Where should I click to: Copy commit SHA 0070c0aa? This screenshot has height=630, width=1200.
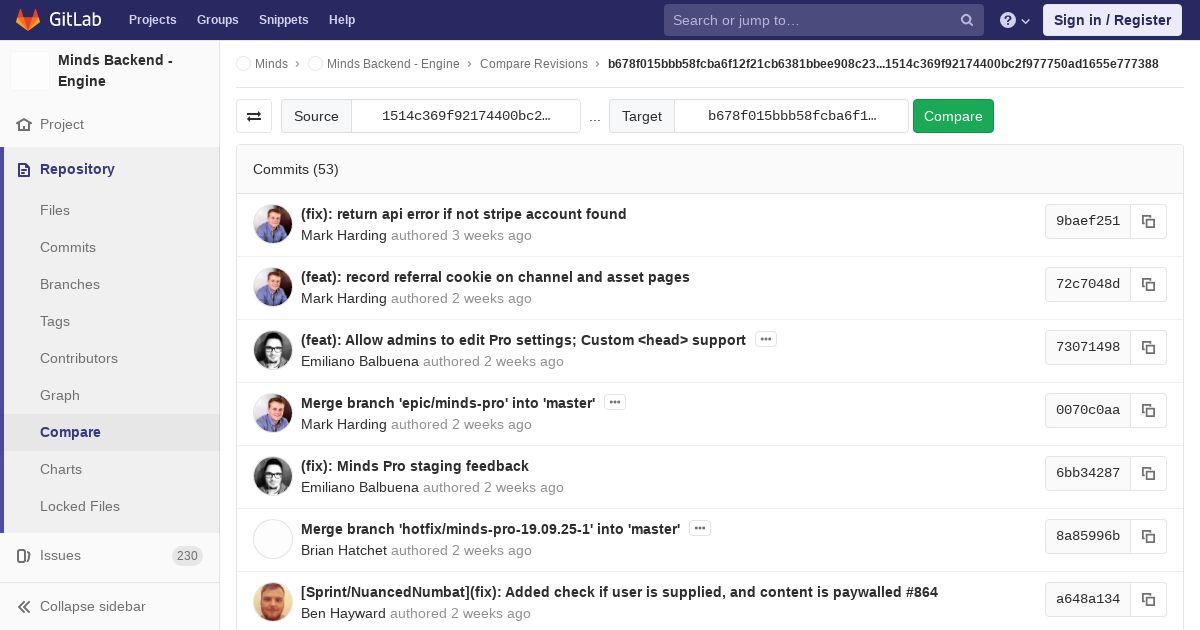point(1148,410)
